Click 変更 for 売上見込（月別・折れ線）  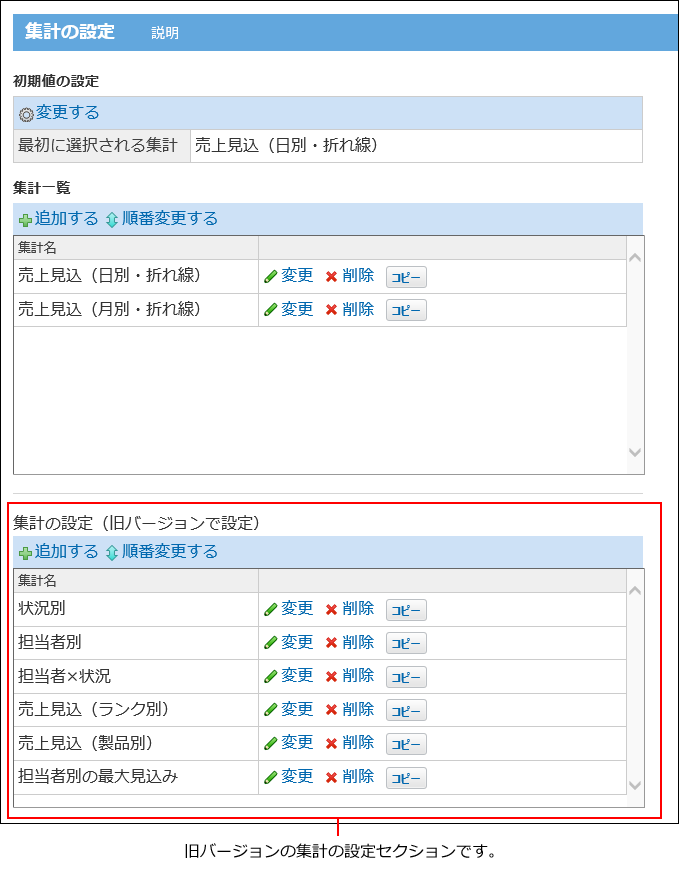tap(297, 309)
